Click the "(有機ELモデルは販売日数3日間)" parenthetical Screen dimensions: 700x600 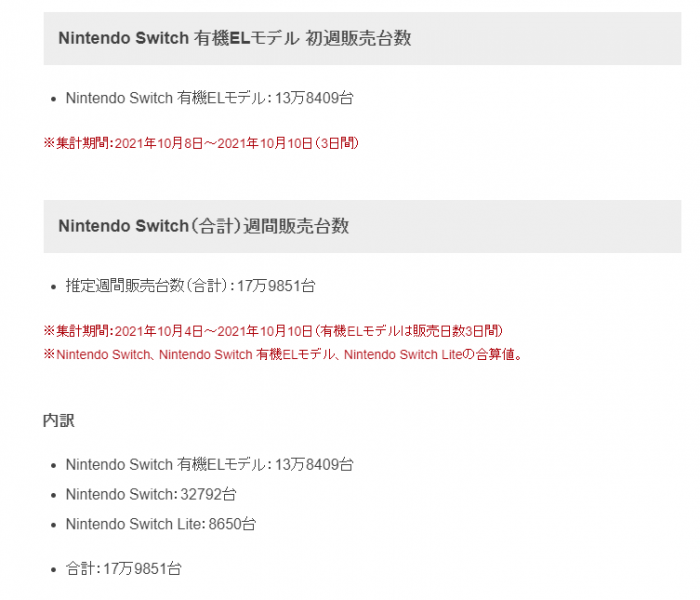click(408, 331)
